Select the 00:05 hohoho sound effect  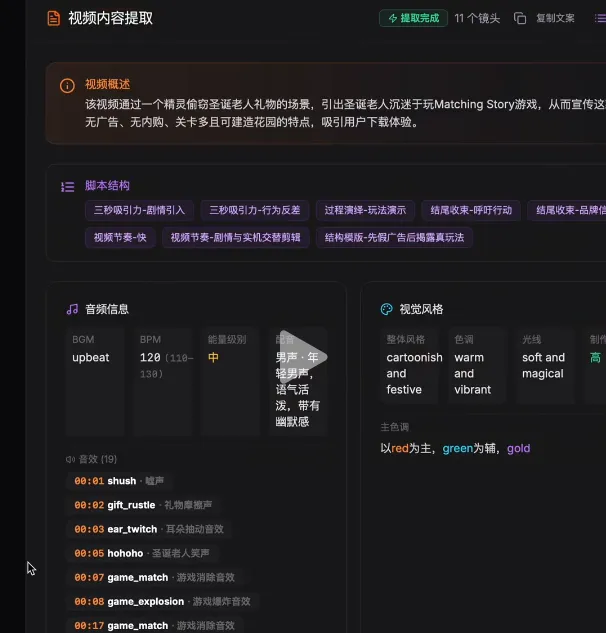(142, 553)
